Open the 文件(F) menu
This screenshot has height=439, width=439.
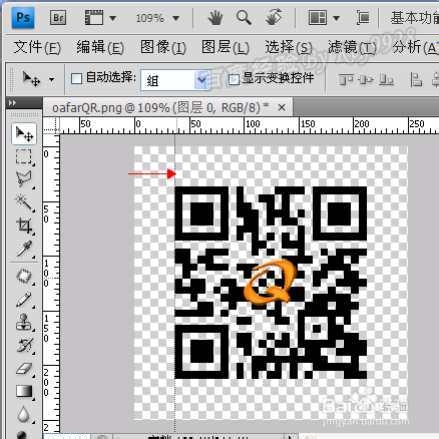(x=37, y=47)
